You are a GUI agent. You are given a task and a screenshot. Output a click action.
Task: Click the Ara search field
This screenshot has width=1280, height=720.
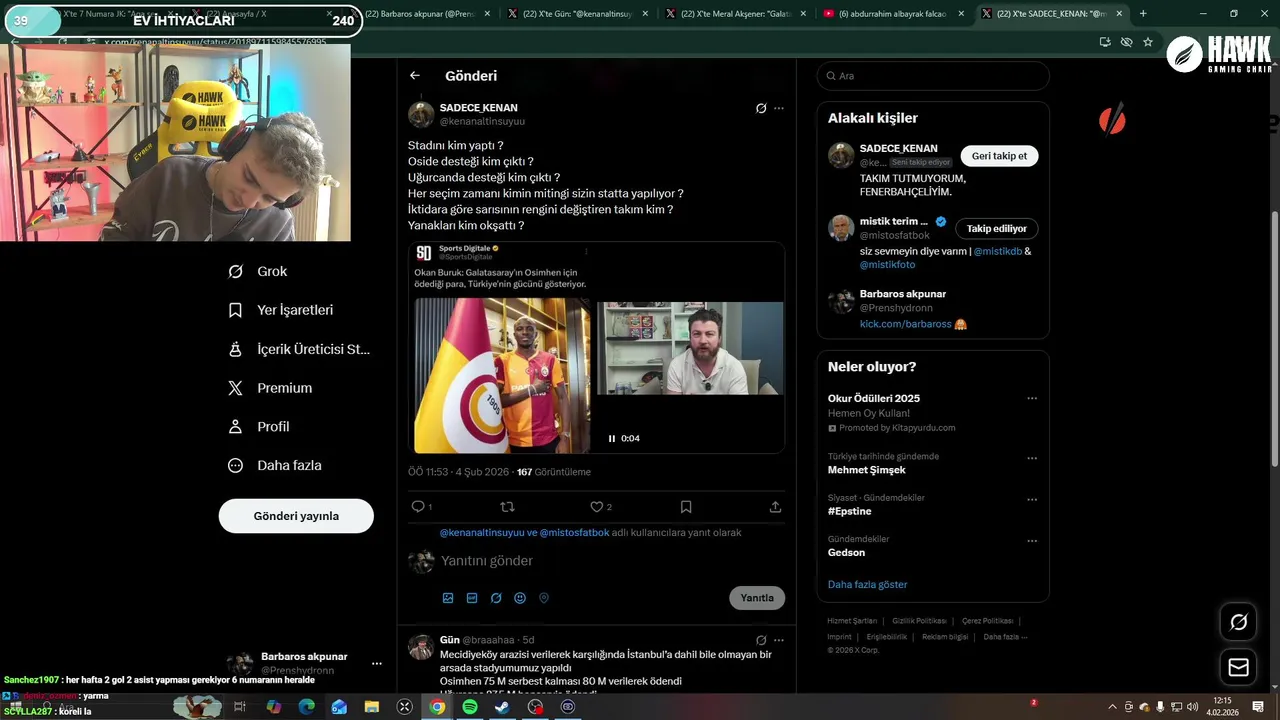pyautogui.click(x=933, y=76)
